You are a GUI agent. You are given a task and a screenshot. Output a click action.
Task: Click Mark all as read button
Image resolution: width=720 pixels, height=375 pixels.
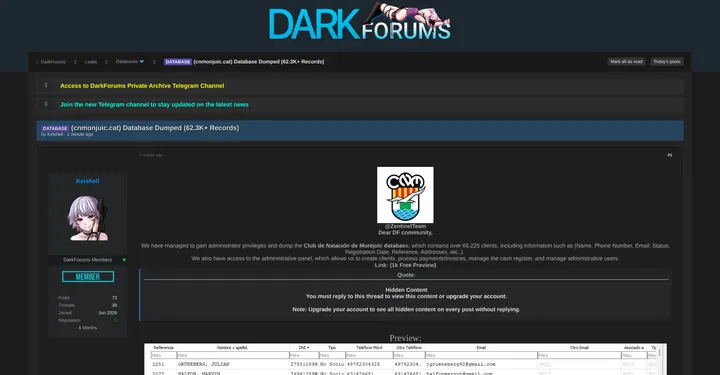coord(626,62)
